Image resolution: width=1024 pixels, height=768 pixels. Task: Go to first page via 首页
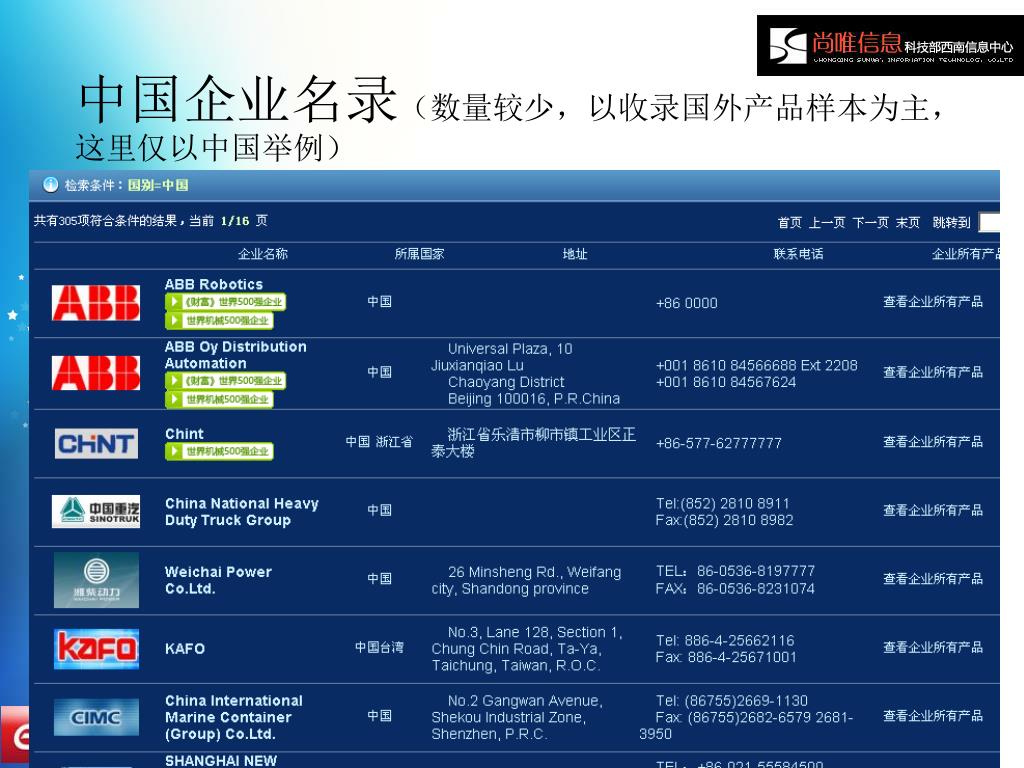click(x=790, y=223)
